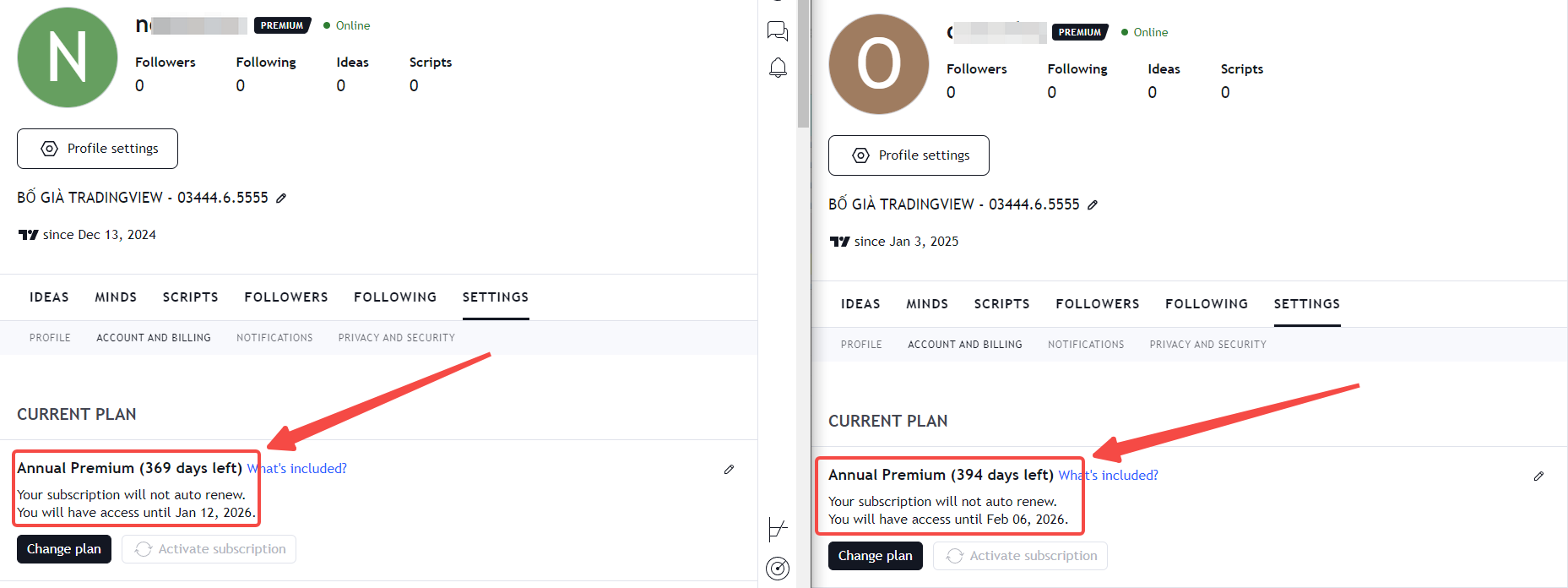1568x588 pixels.
Task: Click vertical scrollbar between the panels
Action: tap(803, 63)
